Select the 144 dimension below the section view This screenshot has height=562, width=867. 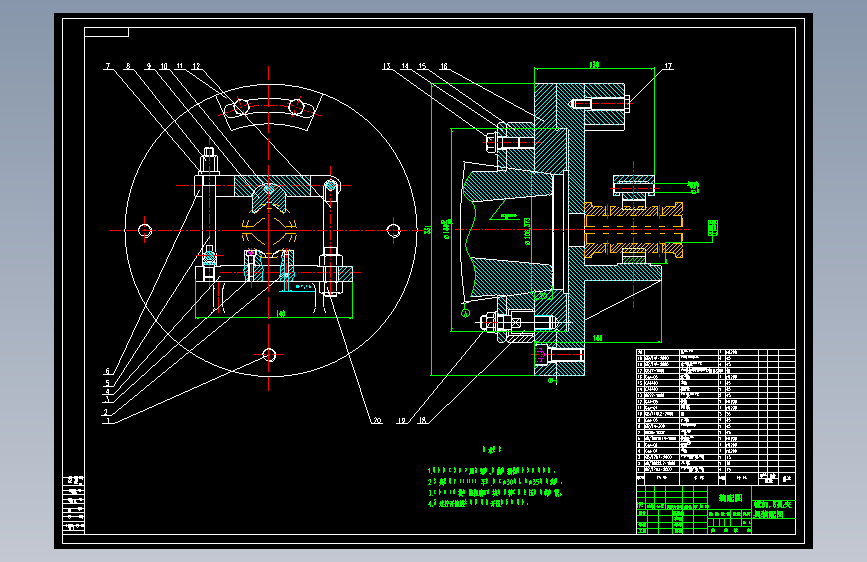coord(597,338)
